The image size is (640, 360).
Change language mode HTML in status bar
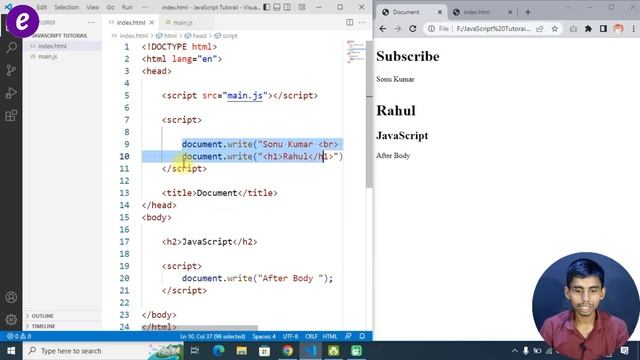coord(330,336)
